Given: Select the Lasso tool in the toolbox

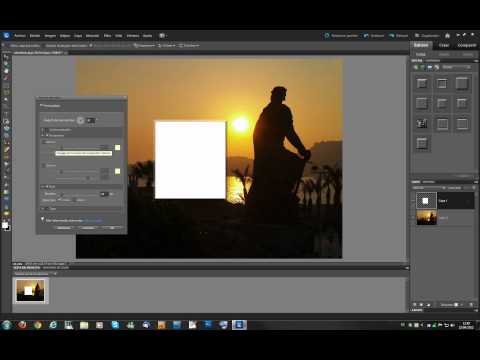Looking at the screenshot, I should click(6, 92).
